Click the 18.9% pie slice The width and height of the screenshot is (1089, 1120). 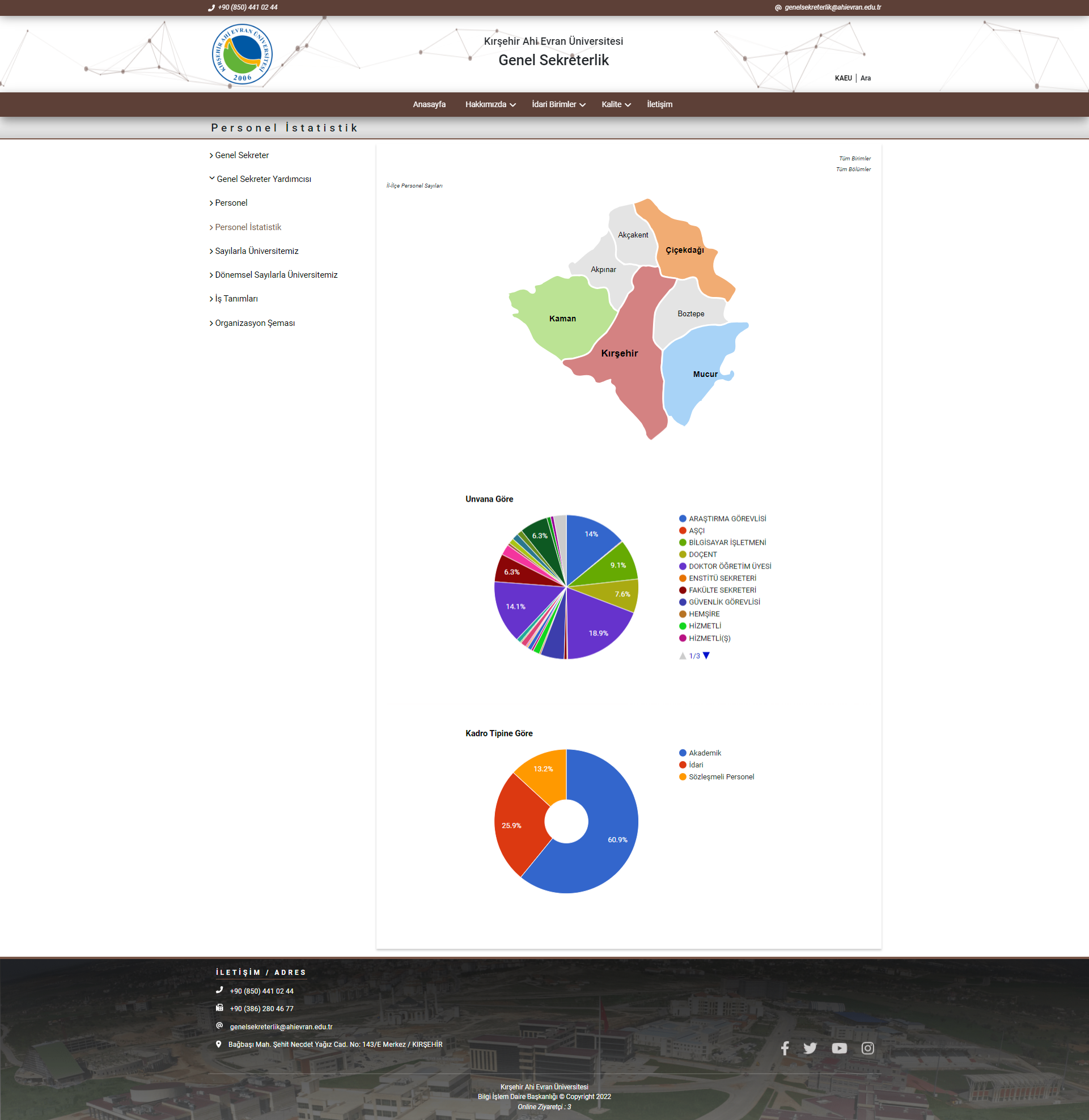point(598,633)
